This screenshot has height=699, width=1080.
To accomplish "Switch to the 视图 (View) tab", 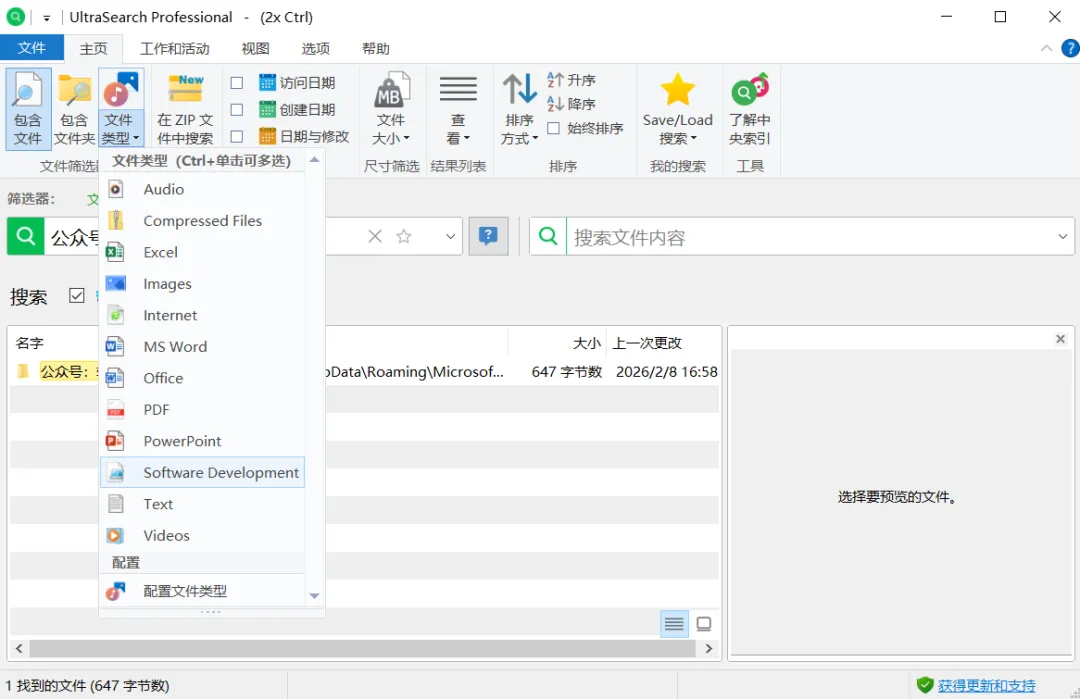I will [256, 48].
